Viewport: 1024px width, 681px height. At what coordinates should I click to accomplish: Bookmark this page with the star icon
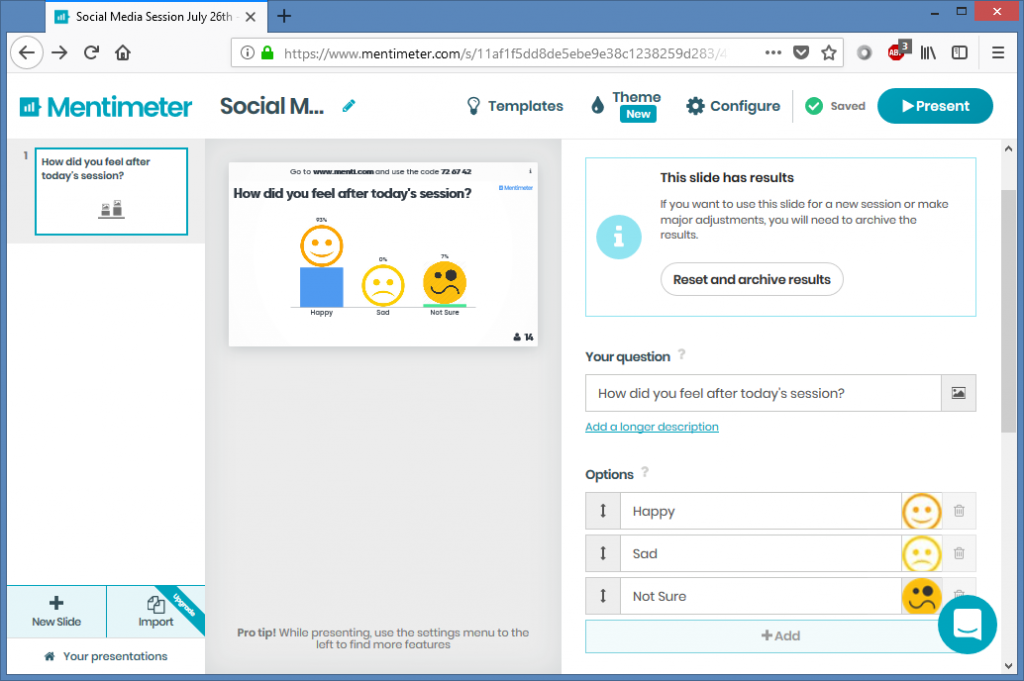click(829, 53)
